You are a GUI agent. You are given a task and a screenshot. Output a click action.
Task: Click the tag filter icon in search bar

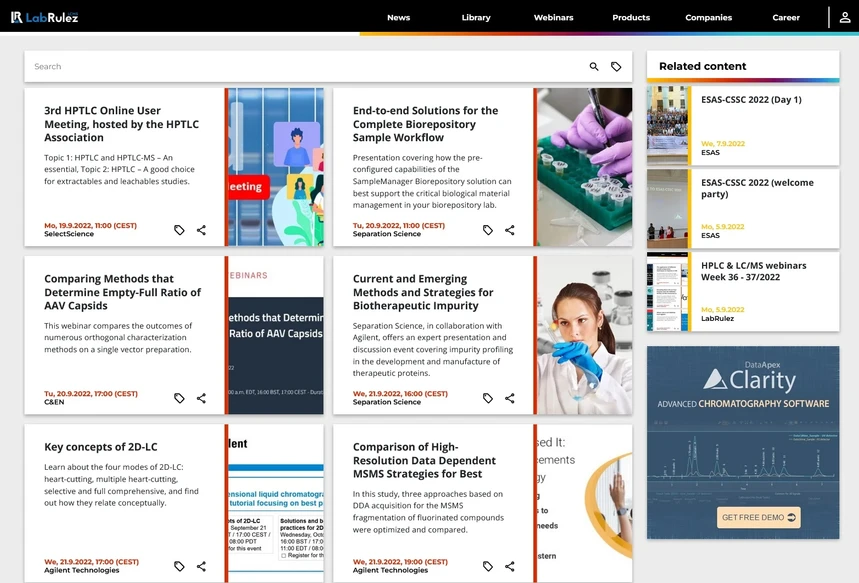click(x=616, y=67)
